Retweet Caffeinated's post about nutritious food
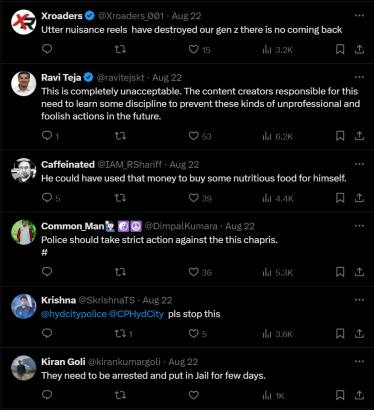The height and width of the screenshot is (410, 374). point(120,198)
